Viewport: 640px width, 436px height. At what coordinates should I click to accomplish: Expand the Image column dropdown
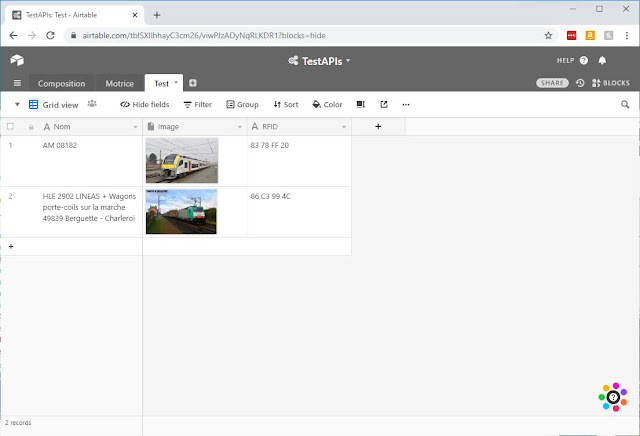[x=240, y=127]
